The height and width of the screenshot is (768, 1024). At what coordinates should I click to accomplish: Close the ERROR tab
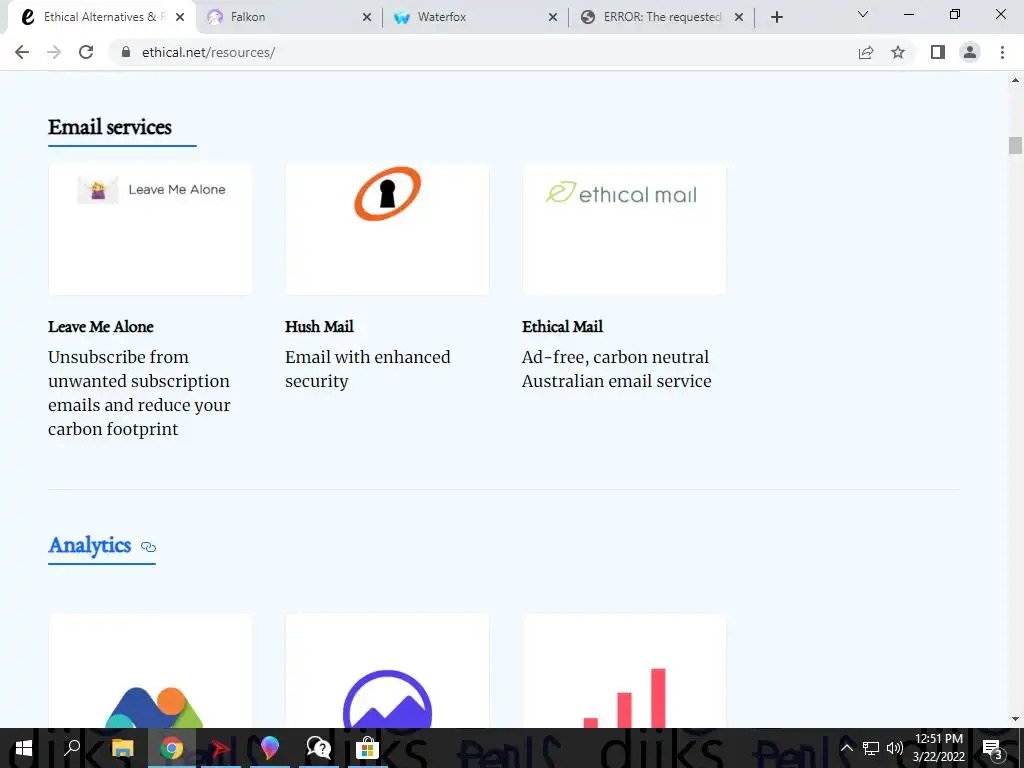pyautogui.click(x=739, y=18)
